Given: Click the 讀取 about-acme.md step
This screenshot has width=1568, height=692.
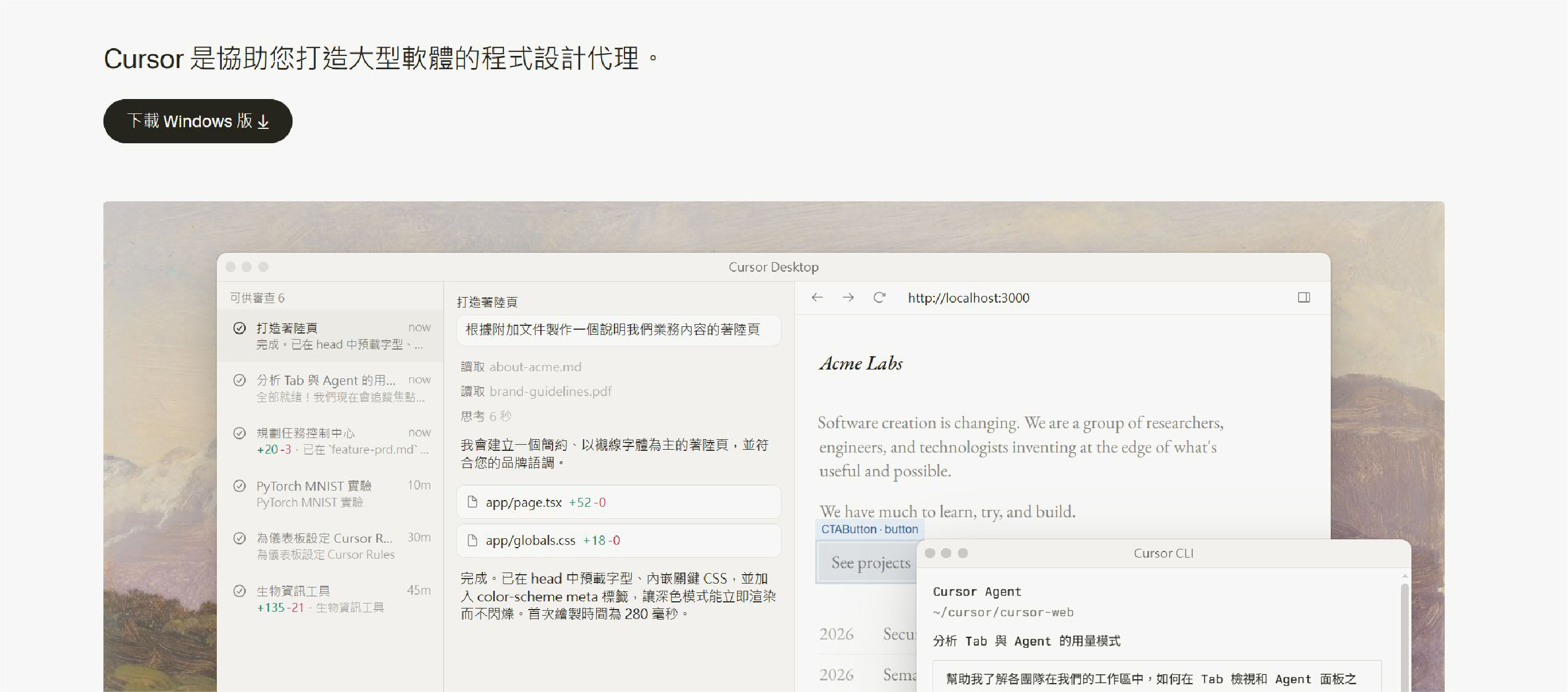Looking at the screenshot, I should (x=521, y=366).
